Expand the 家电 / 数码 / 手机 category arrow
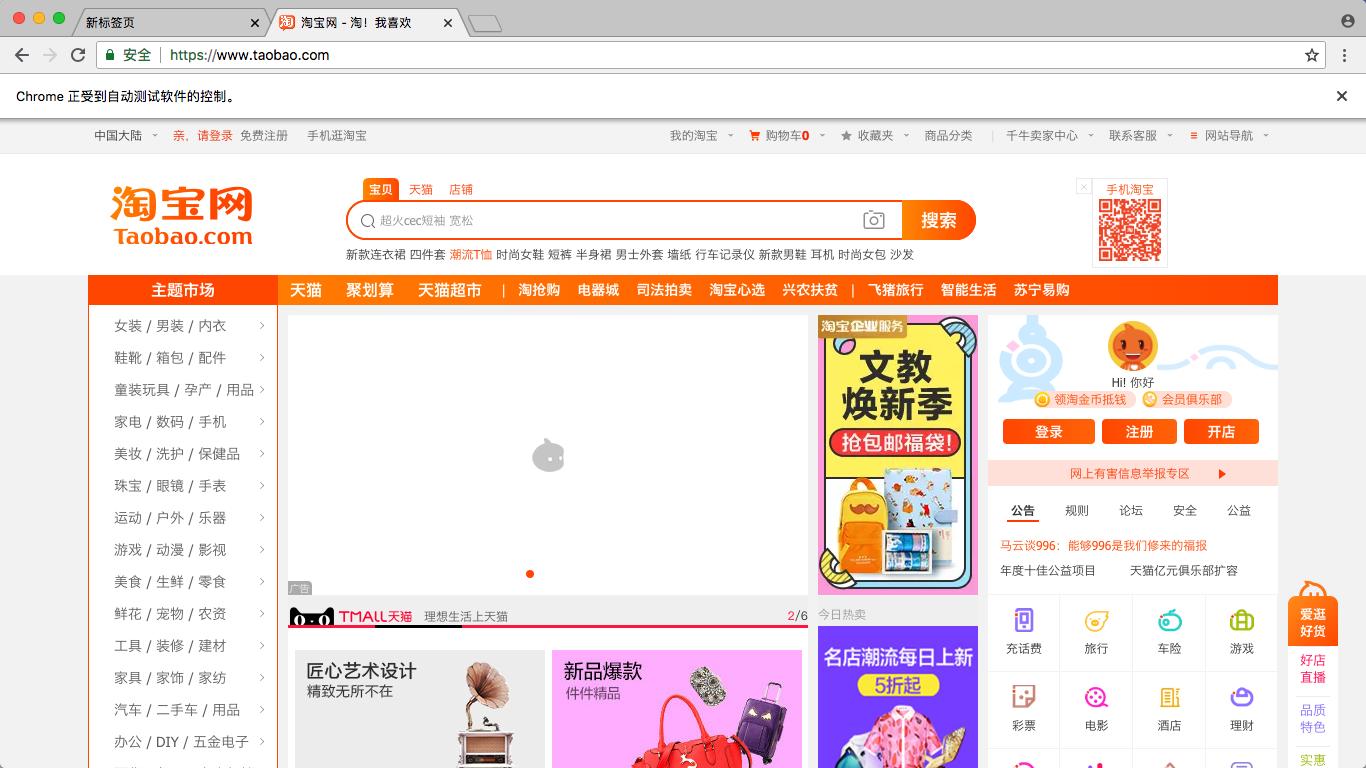Viewport: 1366px width, 768px height. (262, 422)
